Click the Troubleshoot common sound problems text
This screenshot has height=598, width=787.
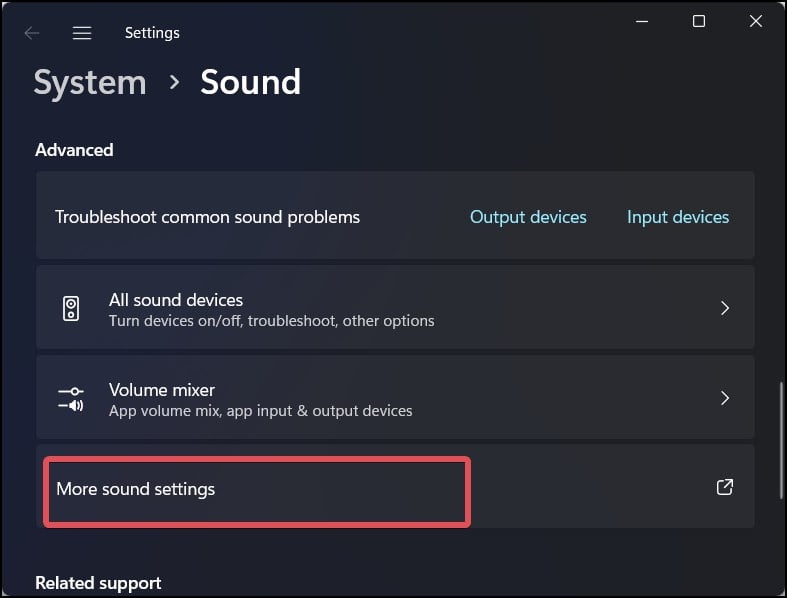(x=207, y=217)
